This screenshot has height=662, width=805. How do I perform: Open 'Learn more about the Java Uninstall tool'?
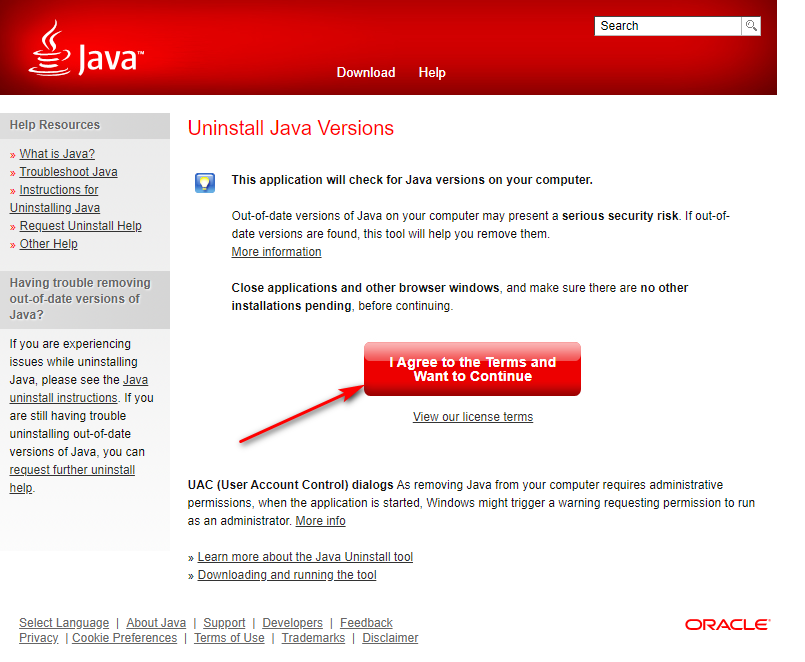(305, 556)
